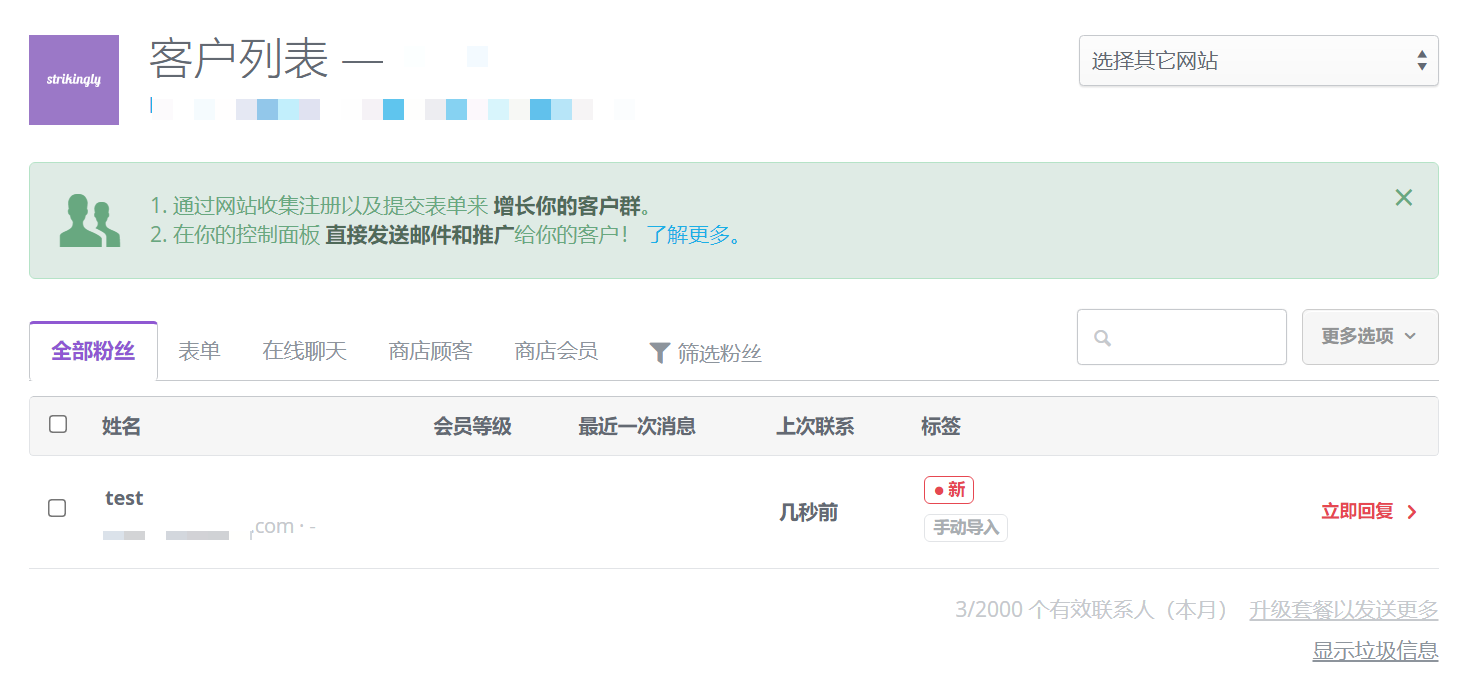This screenshot has height=691, width=1480.
Task: Click the Strikingly purple logo
Action: 74,80
